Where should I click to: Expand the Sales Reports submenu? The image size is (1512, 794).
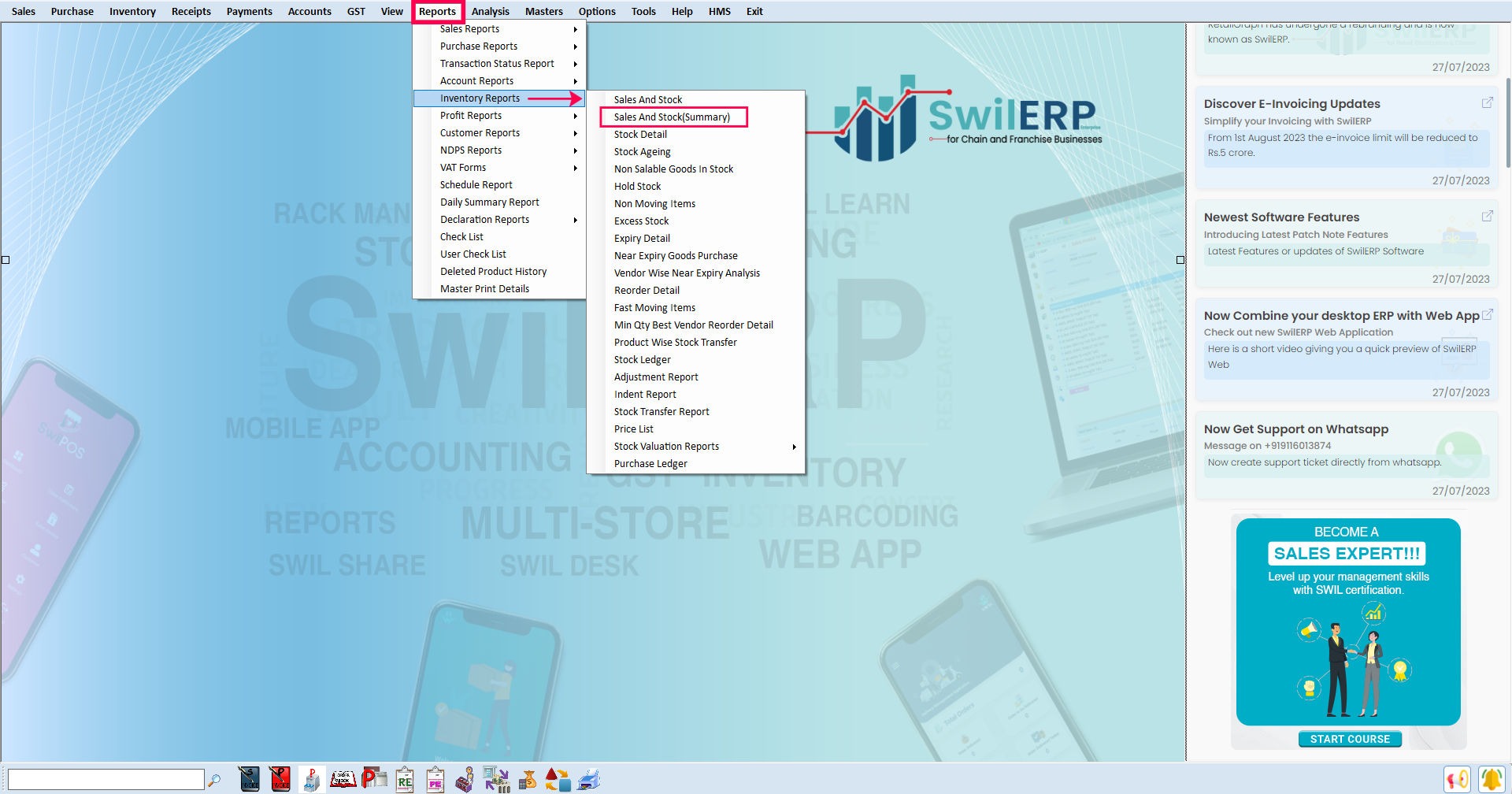(x=499, y=29)
